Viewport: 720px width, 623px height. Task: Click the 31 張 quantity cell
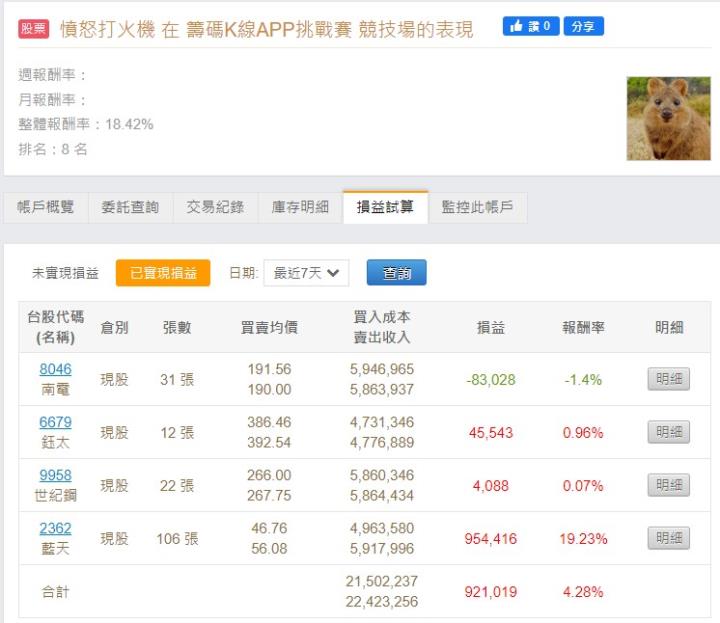point(177,380)
